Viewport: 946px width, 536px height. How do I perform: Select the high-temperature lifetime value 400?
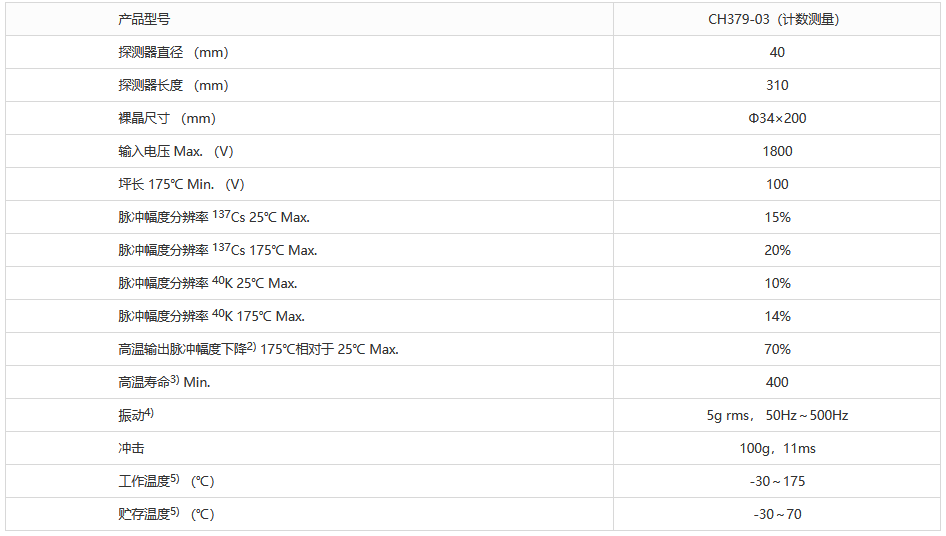point(777,382)
